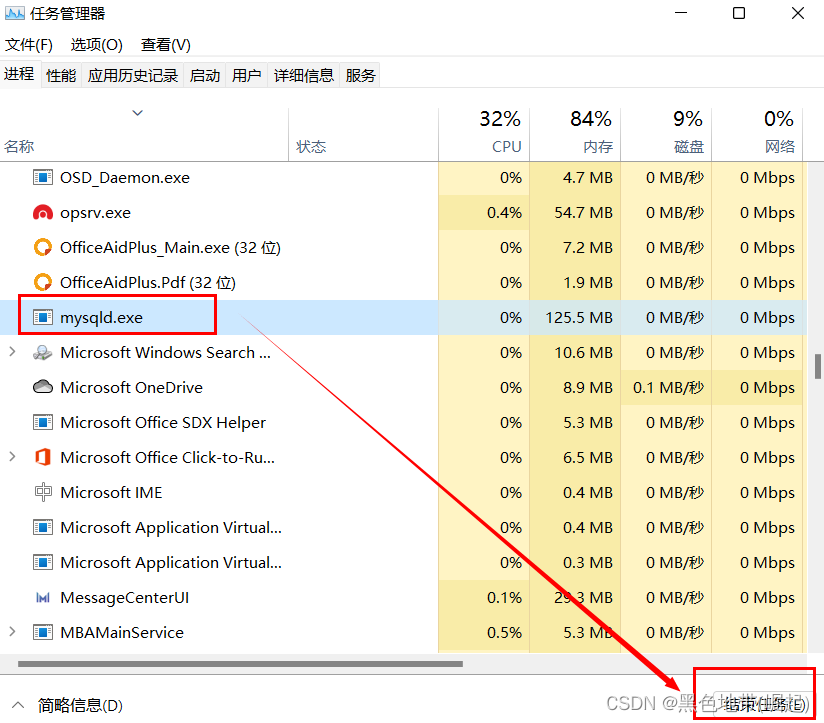Click the MessageCenterUI icon
824x723 pixels.
(43, 597)
